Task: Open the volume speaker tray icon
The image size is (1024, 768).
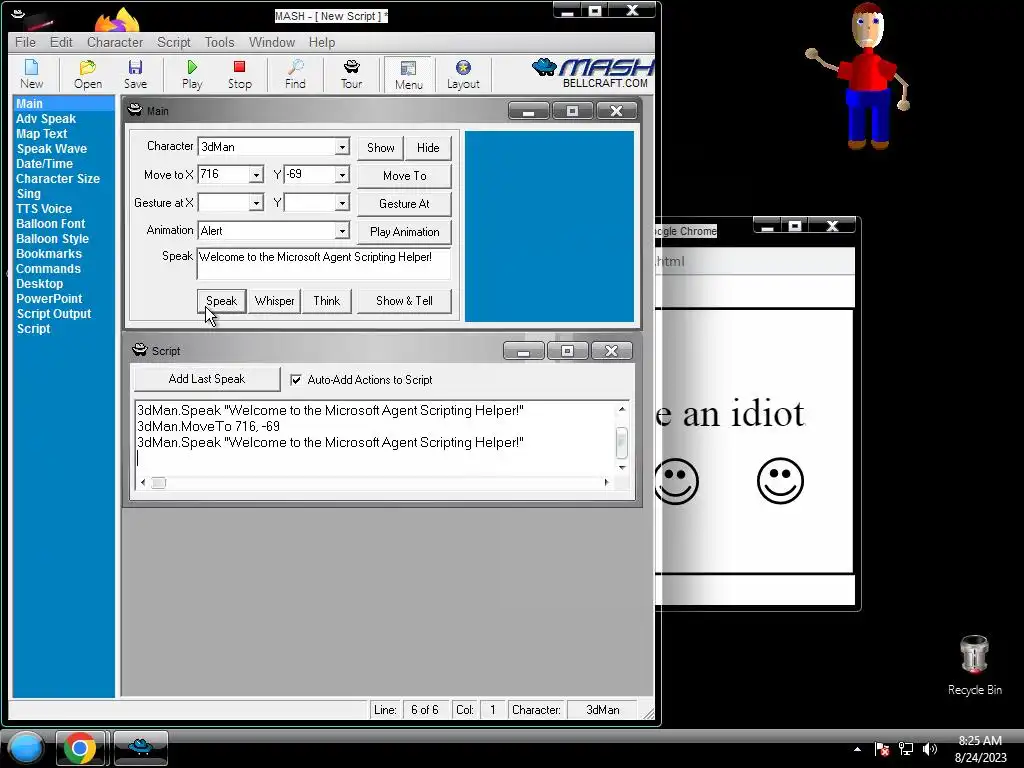Action: click(929, 749)
